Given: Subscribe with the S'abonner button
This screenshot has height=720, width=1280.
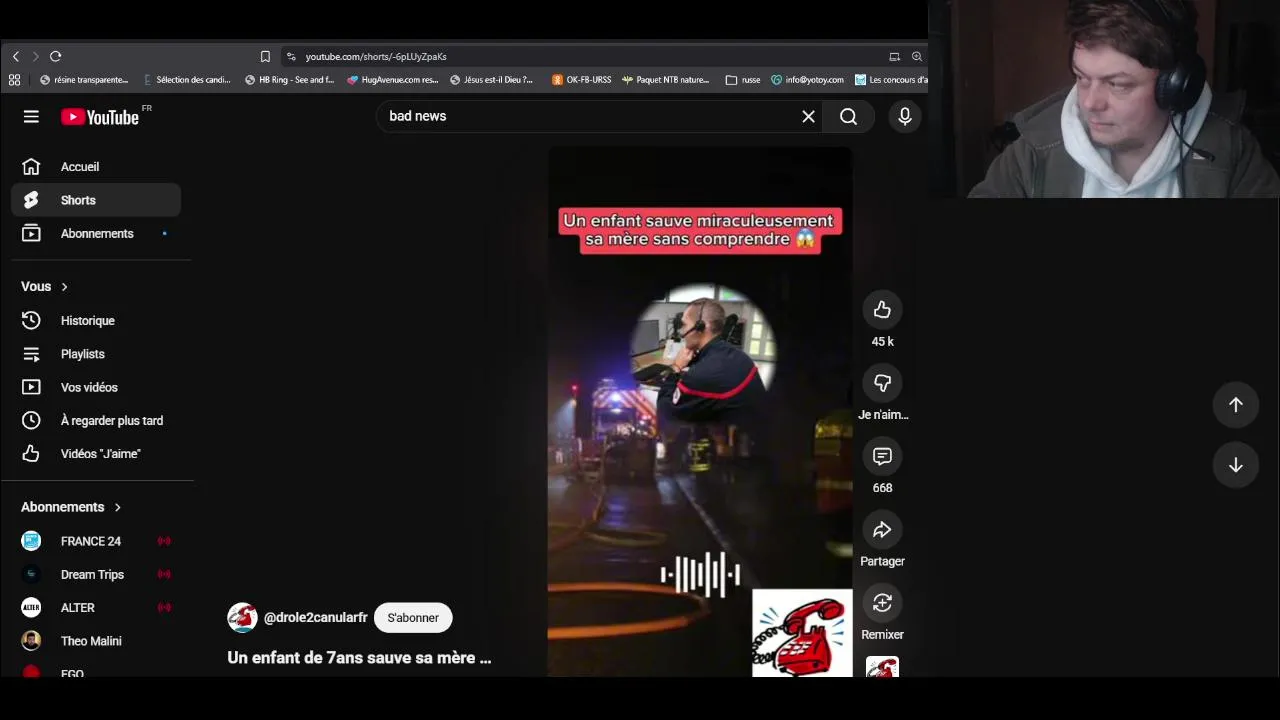Looking at the screenshot, I should (x=413, y=618).
